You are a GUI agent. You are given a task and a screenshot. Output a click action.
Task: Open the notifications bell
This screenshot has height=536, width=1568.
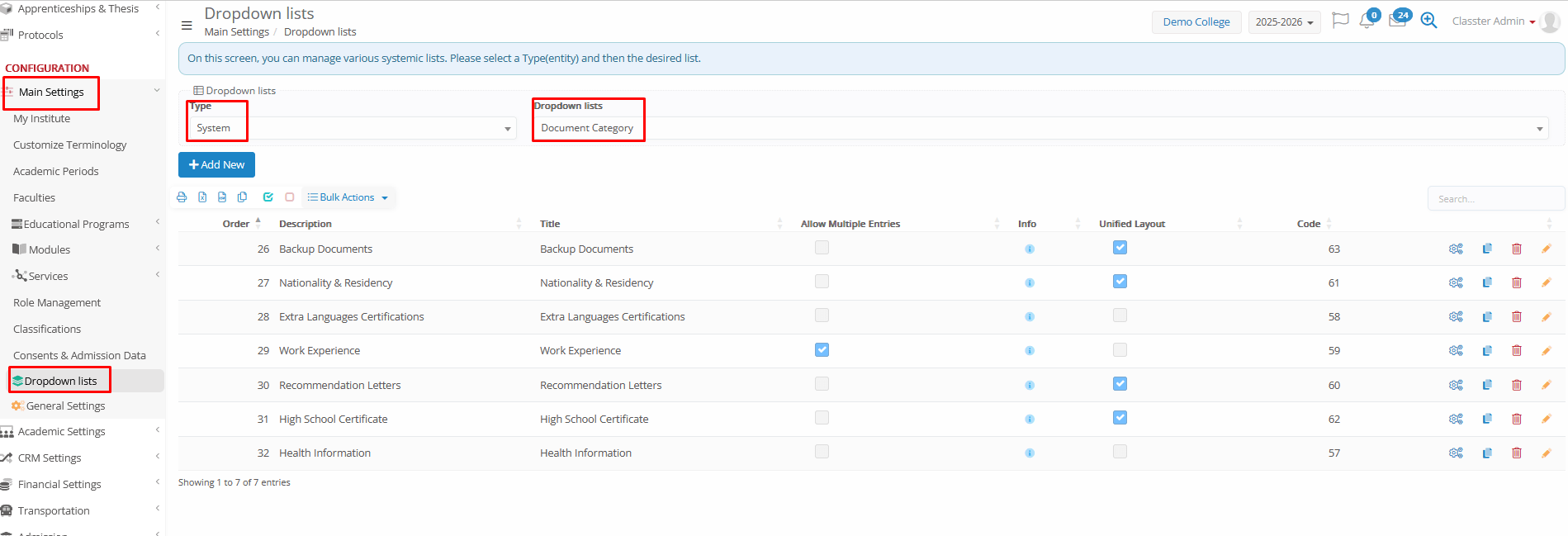pos(1367,21)
